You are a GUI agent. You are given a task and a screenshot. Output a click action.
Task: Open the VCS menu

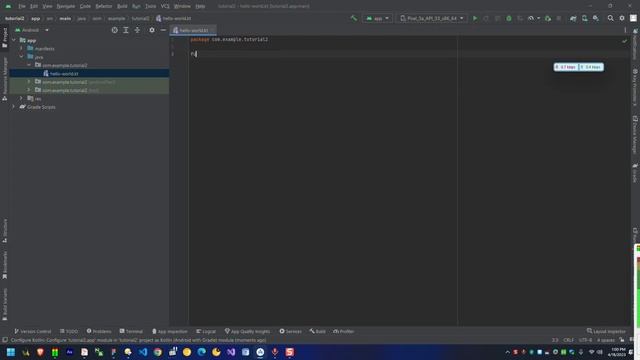[x=165, y=6]
